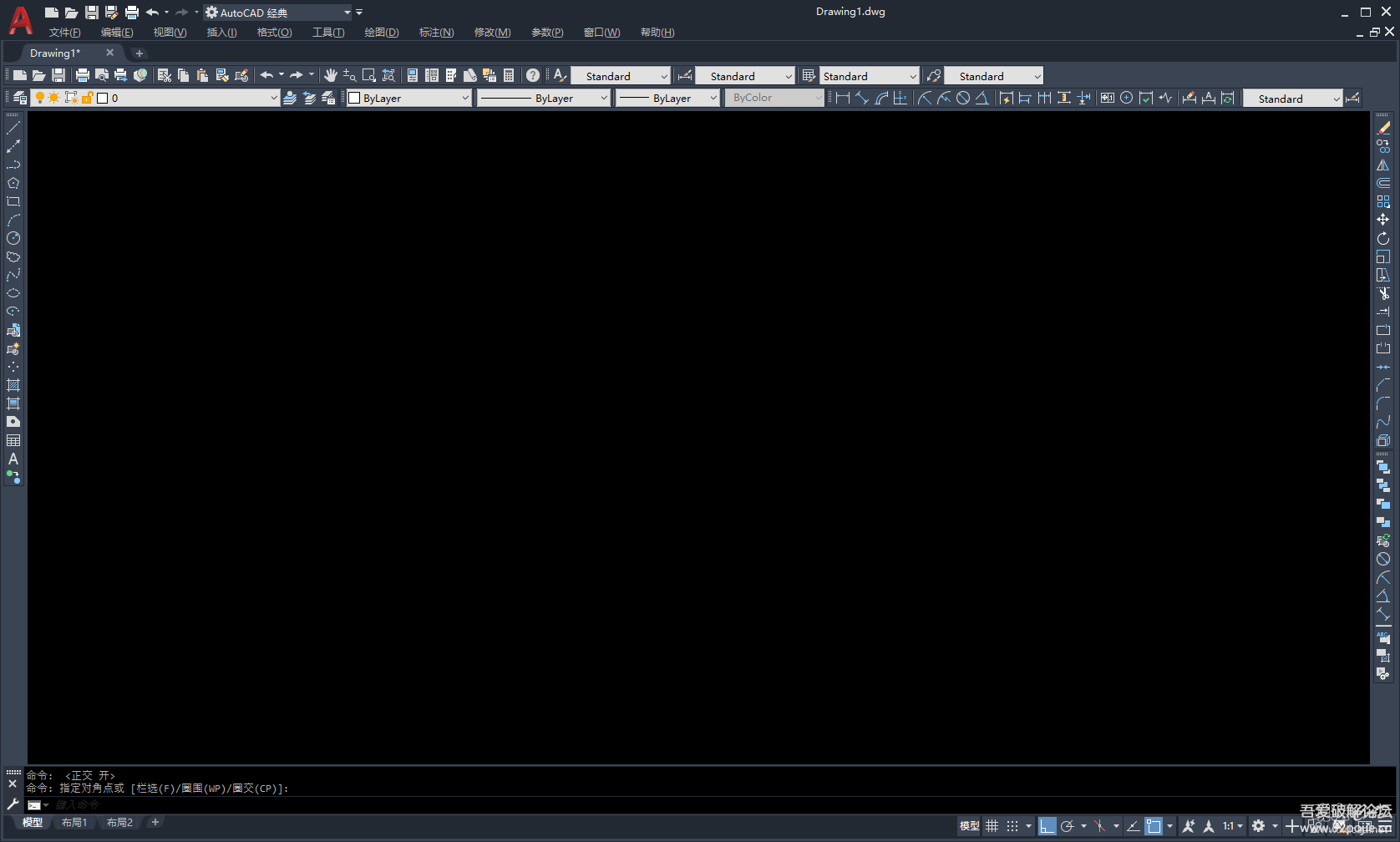Insert a Table from draw toolbar
1400x842 pixels.
click(13, 440)
